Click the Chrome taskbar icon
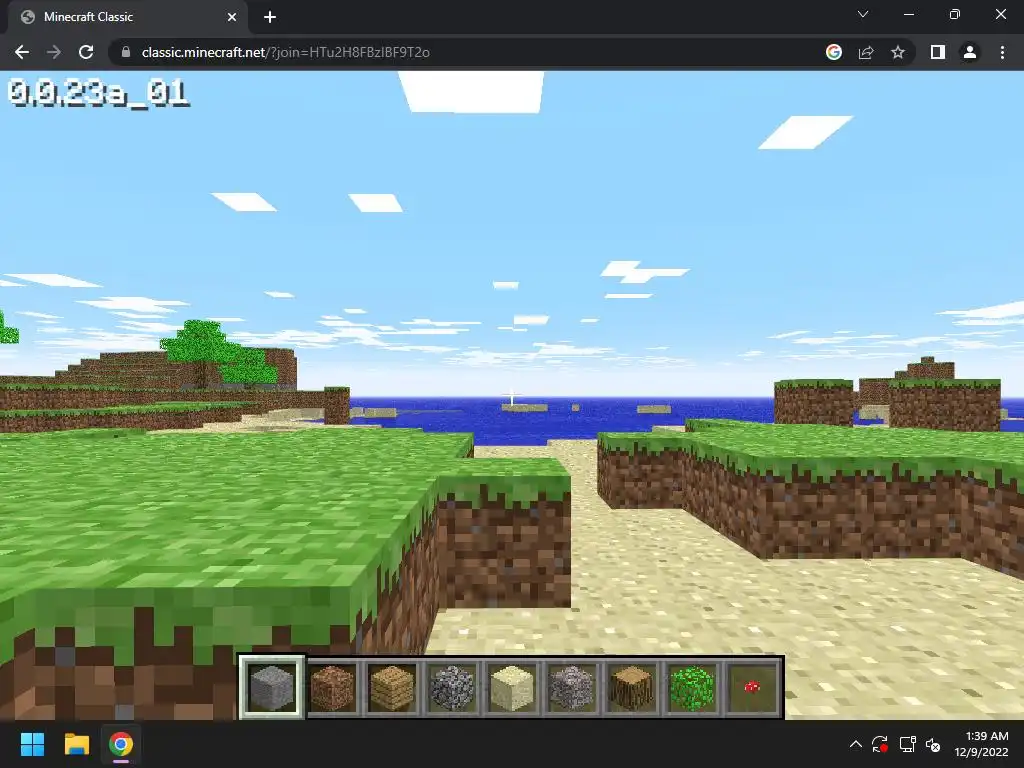1024x768 pixels. pyautogui.click(x=121, y=744)
